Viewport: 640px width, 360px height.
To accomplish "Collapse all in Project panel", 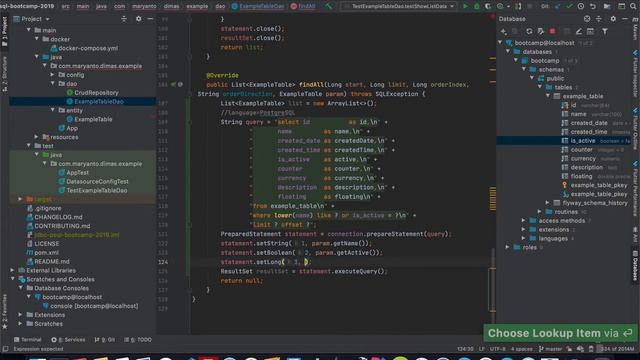I will click(124, 19).
